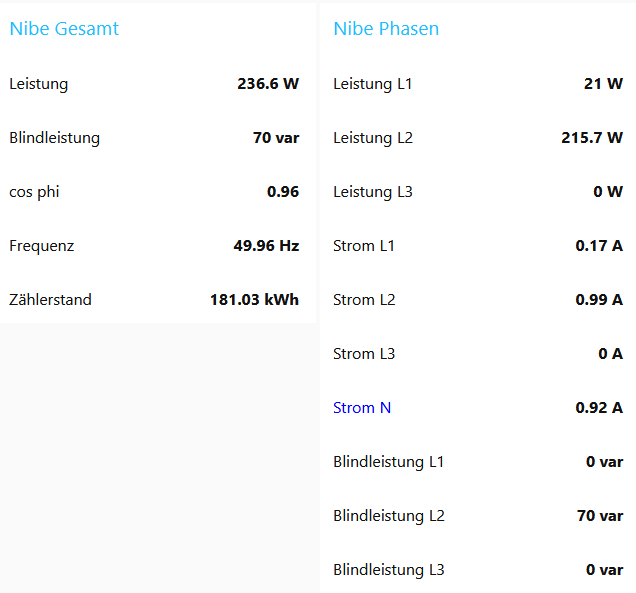The width and height of the screenshot is (636, 593).
Task: Open the Leistung L1 entity
Action: click(373, 84)
